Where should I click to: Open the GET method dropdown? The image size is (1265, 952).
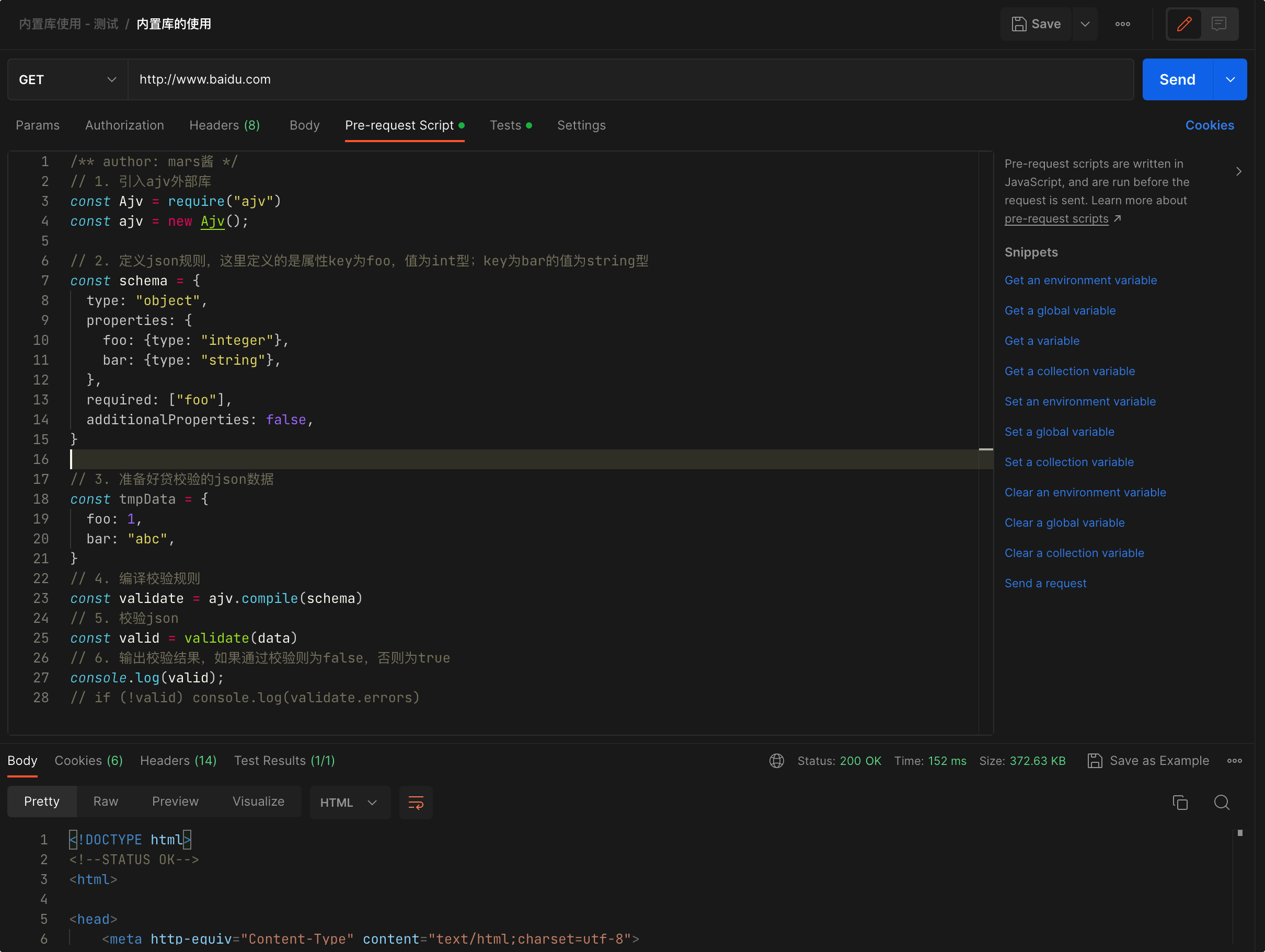pos(67,79)
